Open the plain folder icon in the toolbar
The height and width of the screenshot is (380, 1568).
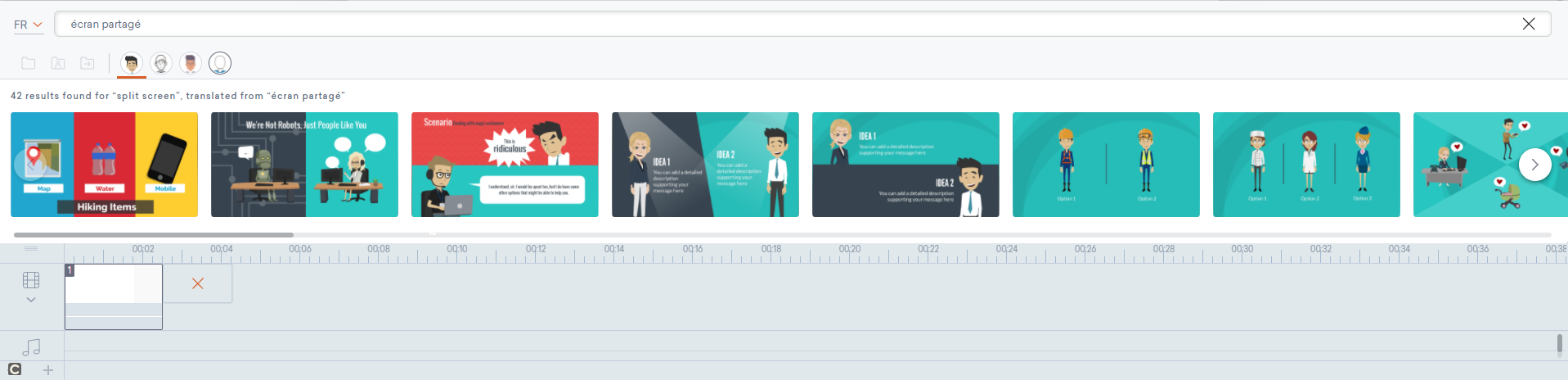coord(29,63)
